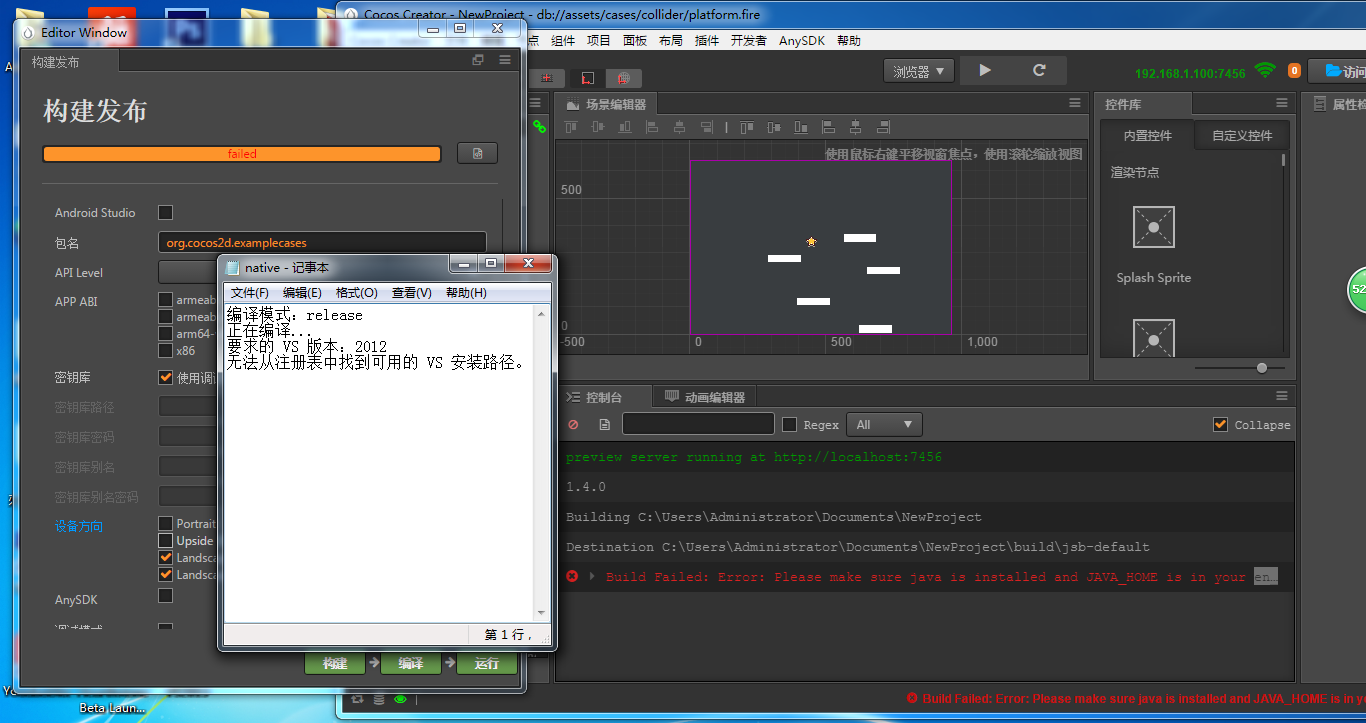Enable the Portrait orientation checkbox
1366x723 pixels.
click(166, 523)
